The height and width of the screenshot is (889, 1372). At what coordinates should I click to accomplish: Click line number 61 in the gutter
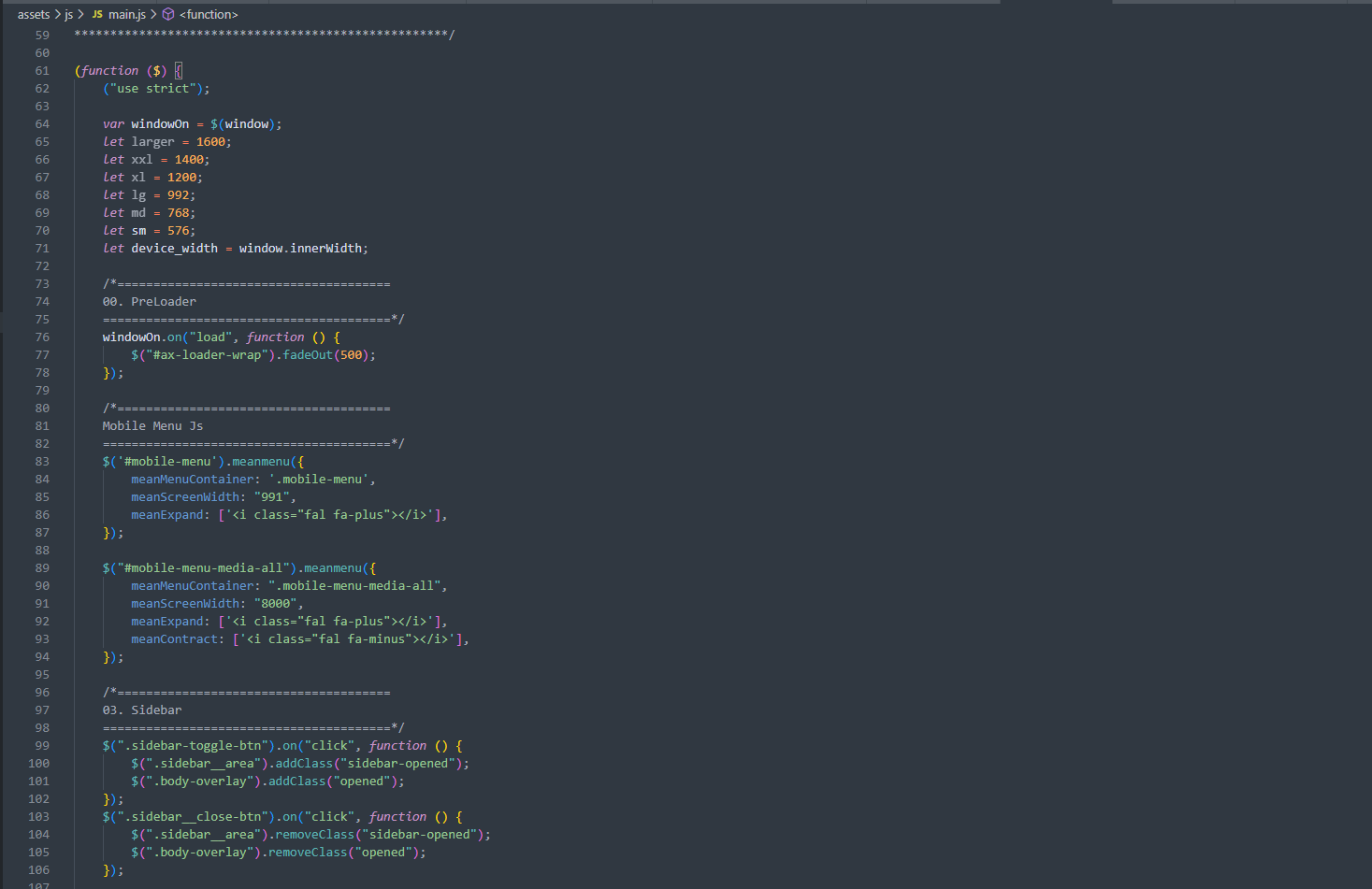click(x=42, y=71)
